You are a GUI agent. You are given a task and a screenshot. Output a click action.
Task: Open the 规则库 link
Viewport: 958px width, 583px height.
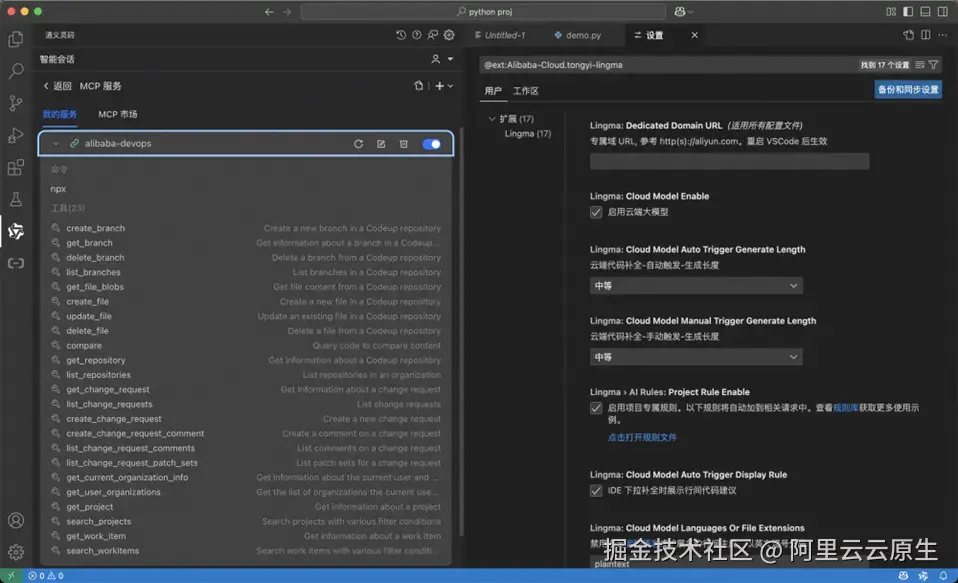pos(846,408)
